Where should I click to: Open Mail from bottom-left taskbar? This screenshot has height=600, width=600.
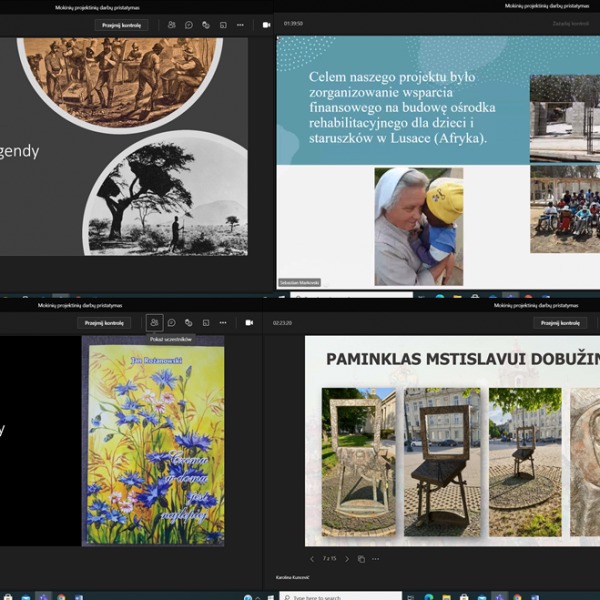(x=26, y=597)
